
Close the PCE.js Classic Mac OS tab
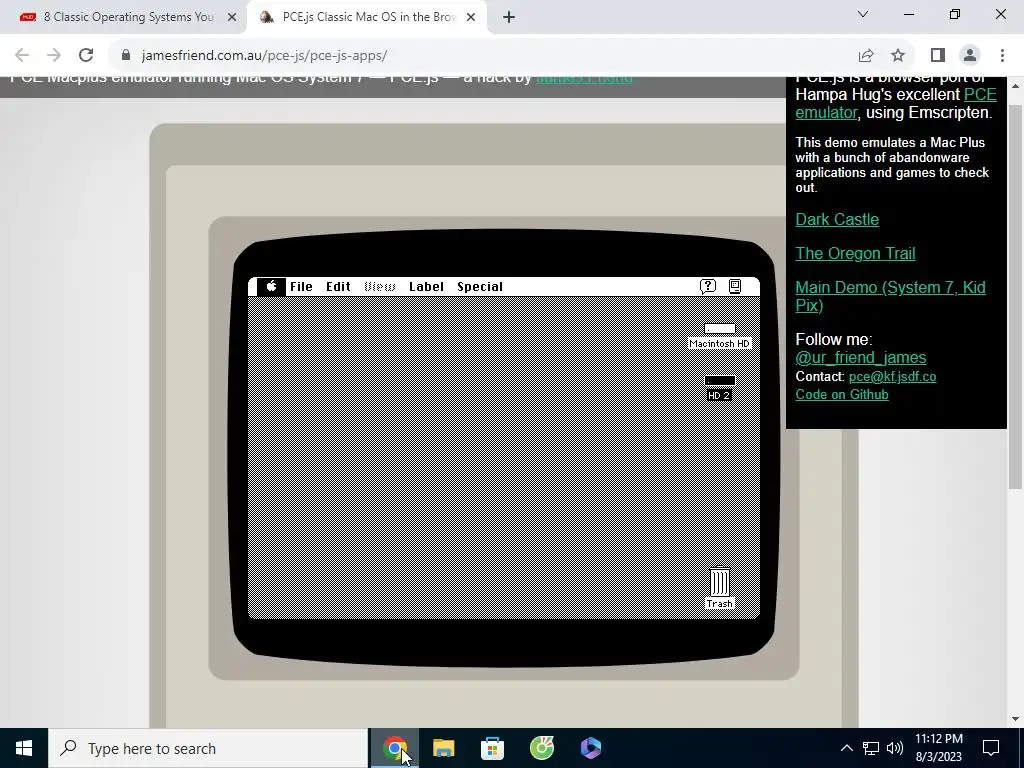(471, 18)
